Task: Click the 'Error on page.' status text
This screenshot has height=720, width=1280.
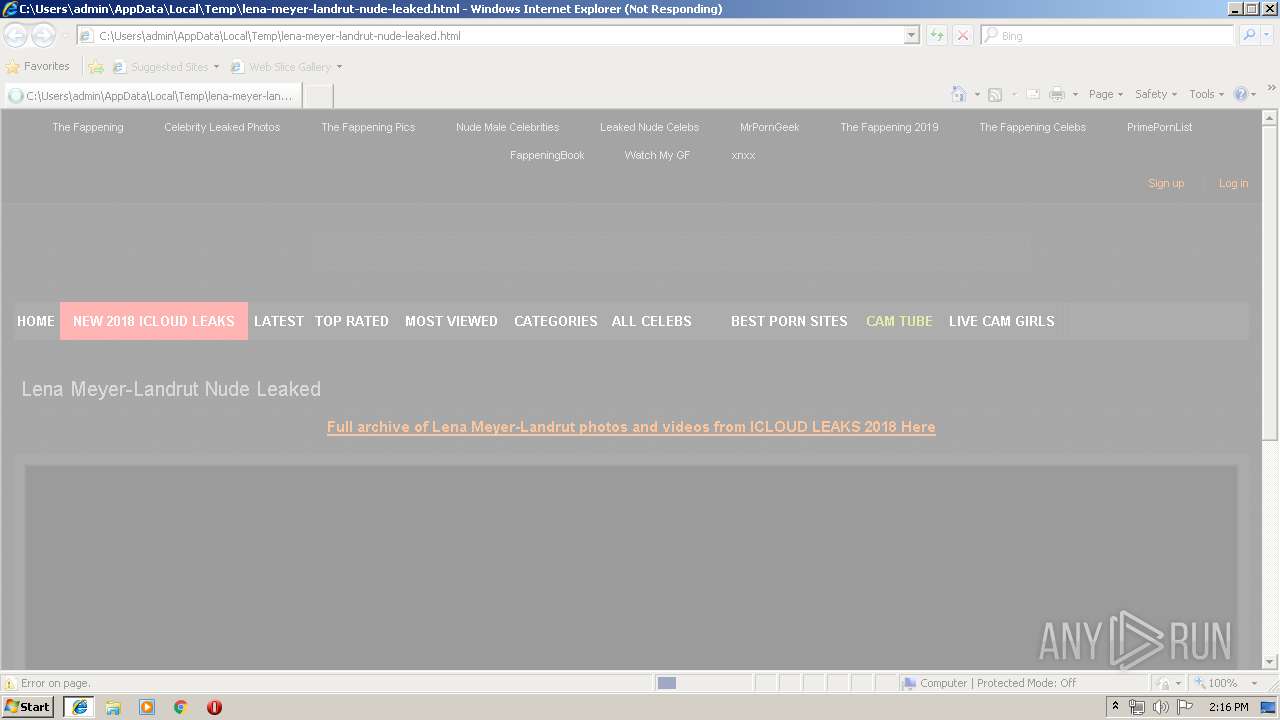Action: (56, 683)
